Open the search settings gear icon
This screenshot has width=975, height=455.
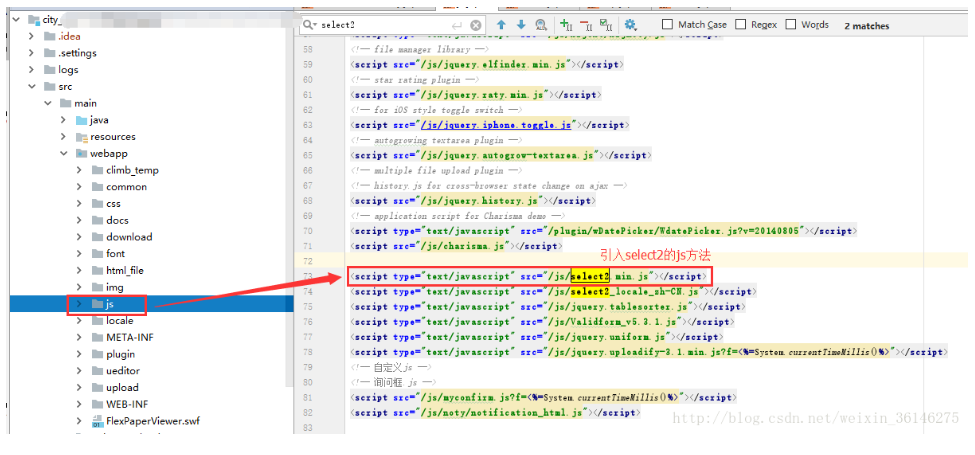[630, 25]
